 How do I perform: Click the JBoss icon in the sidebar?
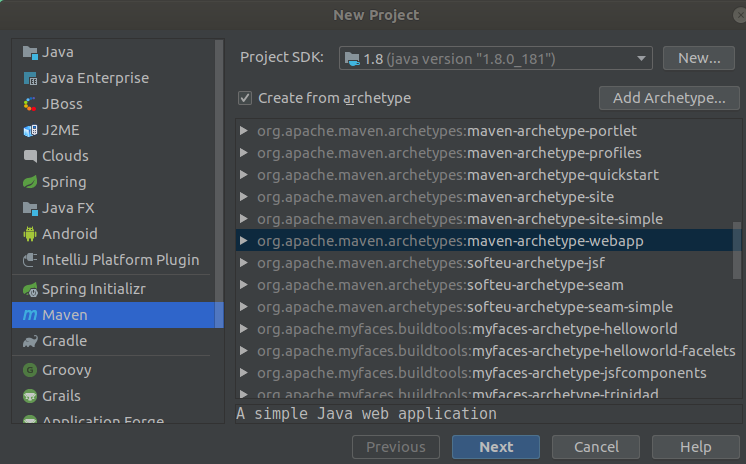30,104
